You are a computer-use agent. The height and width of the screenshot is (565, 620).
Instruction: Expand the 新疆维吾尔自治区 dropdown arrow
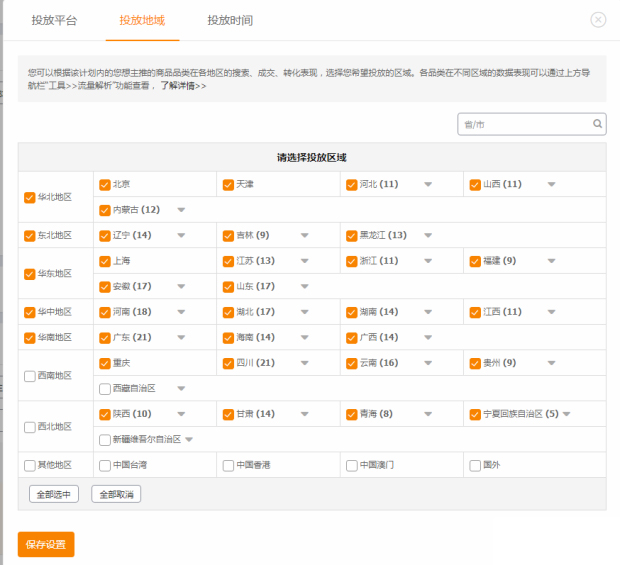[189, 439]
